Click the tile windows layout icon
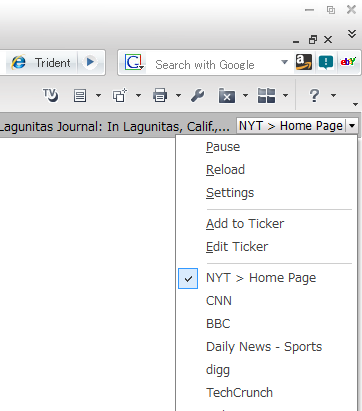Viewport: 362px width, 411px height. [267, 95]
